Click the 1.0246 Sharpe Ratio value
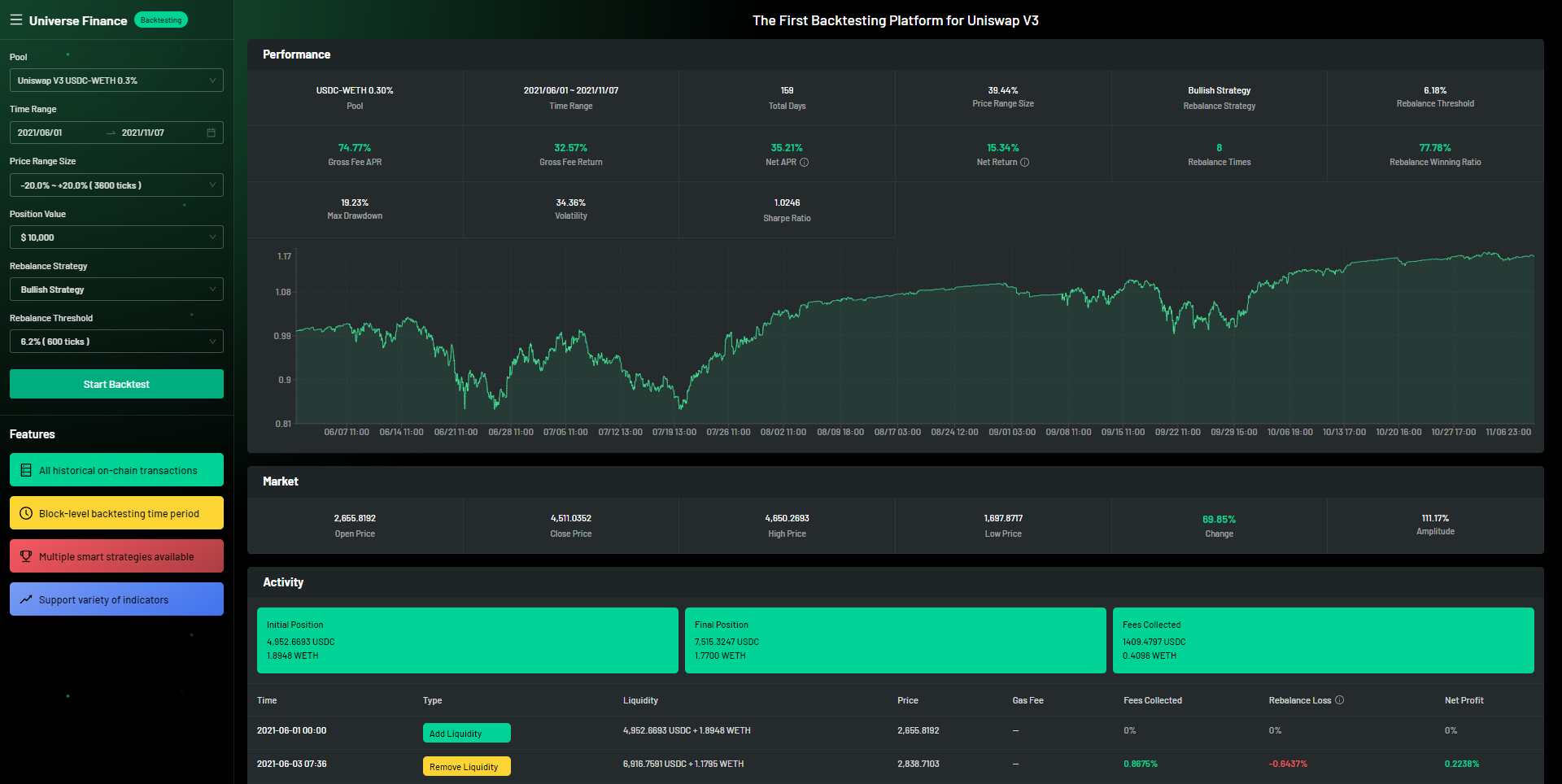Viewport: 1562px width, 784px height. [x=787, y=203]
